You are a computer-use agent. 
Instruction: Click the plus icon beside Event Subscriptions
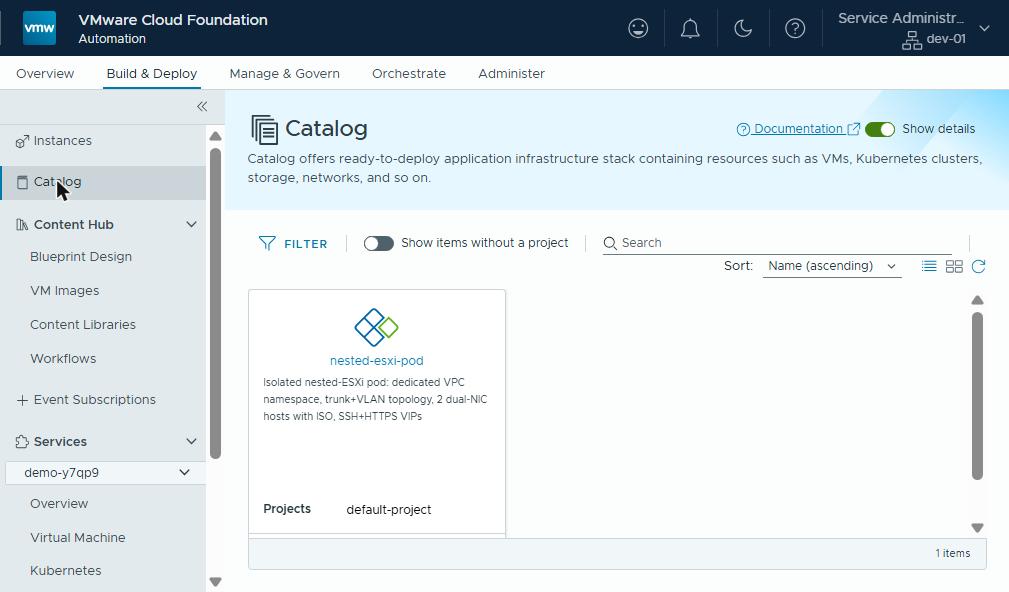tap(22, 400)
